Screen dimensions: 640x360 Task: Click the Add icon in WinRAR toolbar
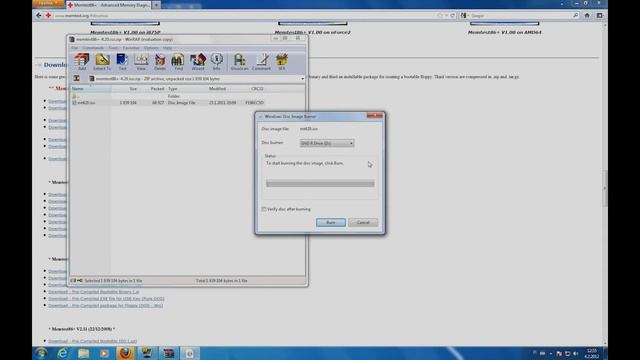point(82,62)
